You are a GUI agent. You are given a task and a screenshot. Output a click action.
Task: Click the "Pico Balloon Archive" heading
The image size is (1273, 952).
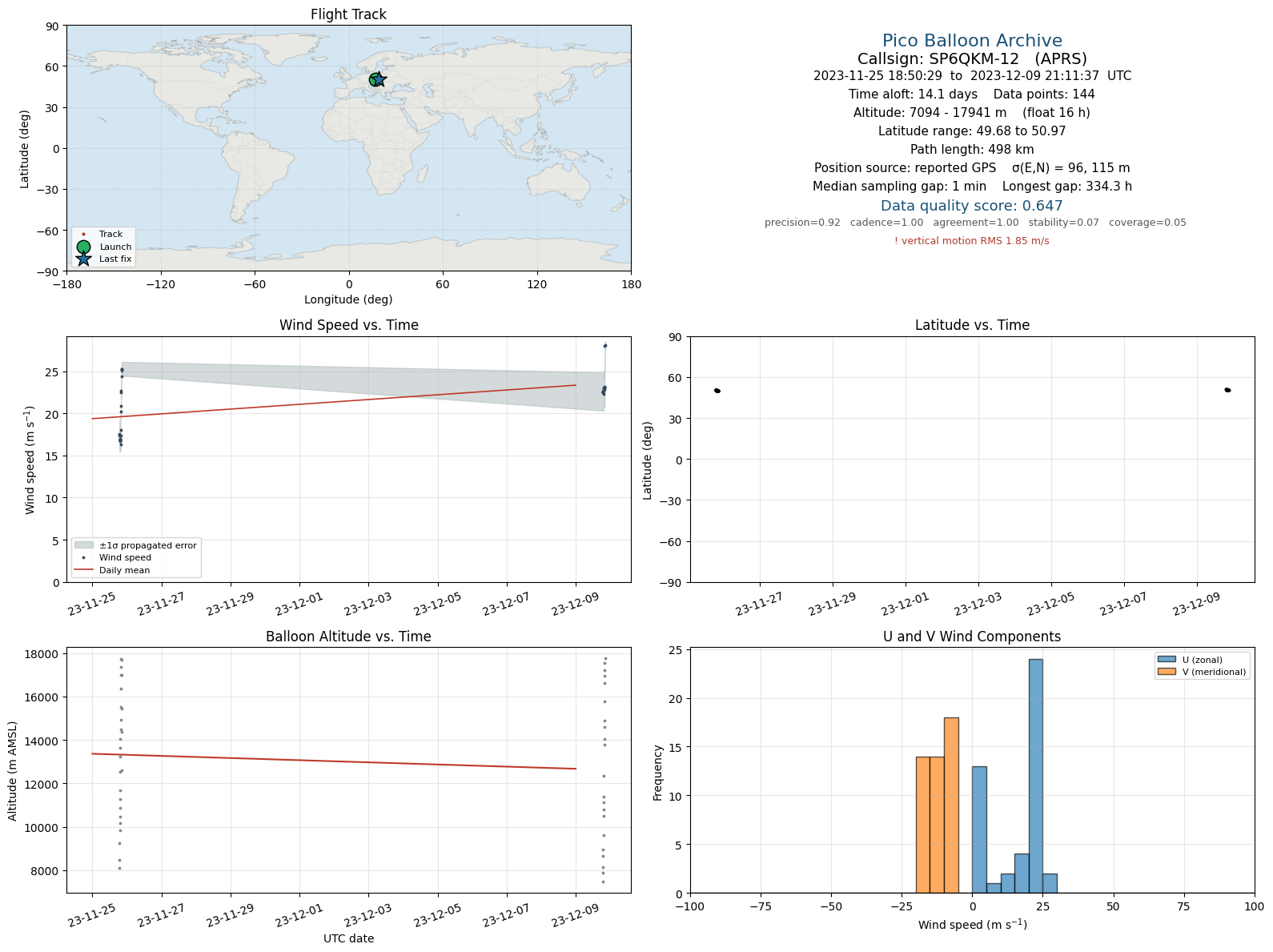tap(972, 41)
